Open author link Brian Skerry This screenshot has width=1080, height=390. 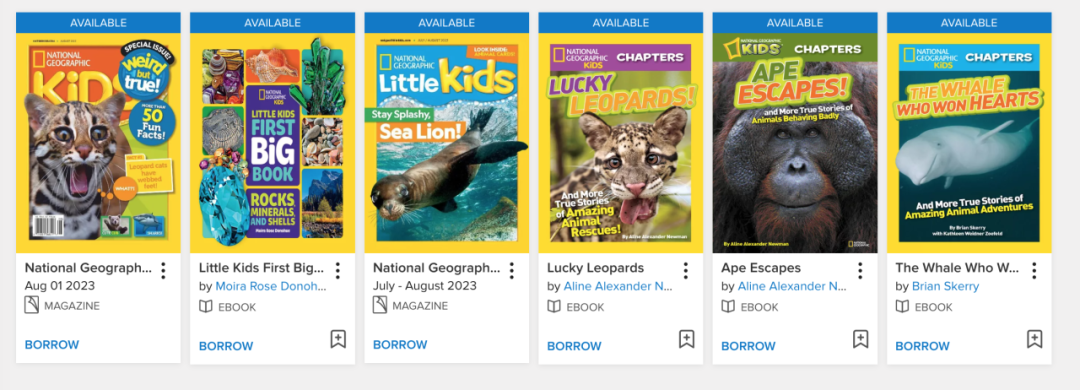pos(945,287)
